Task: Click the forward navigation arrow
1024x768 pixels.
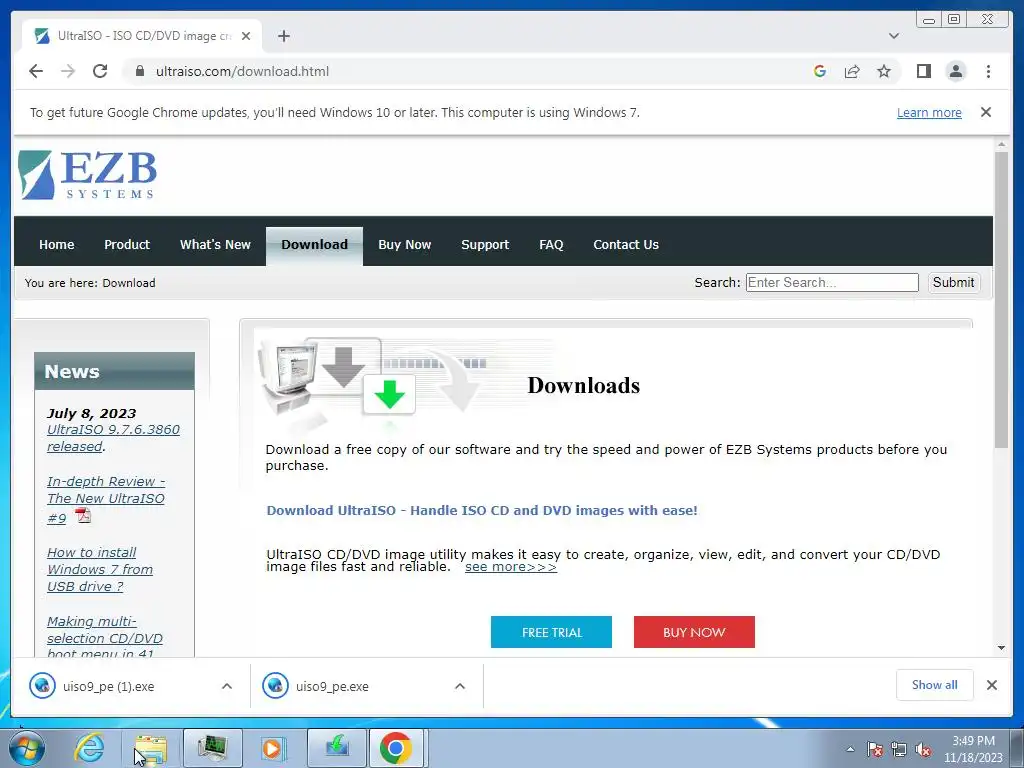Action: pos(68,71)
